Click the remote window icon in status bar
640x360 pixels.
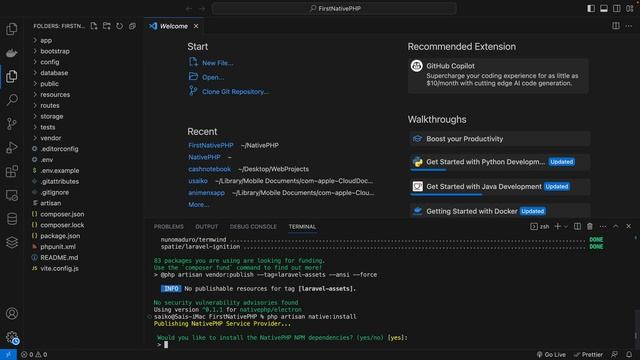pyautogui.click(x=8, y=354)
